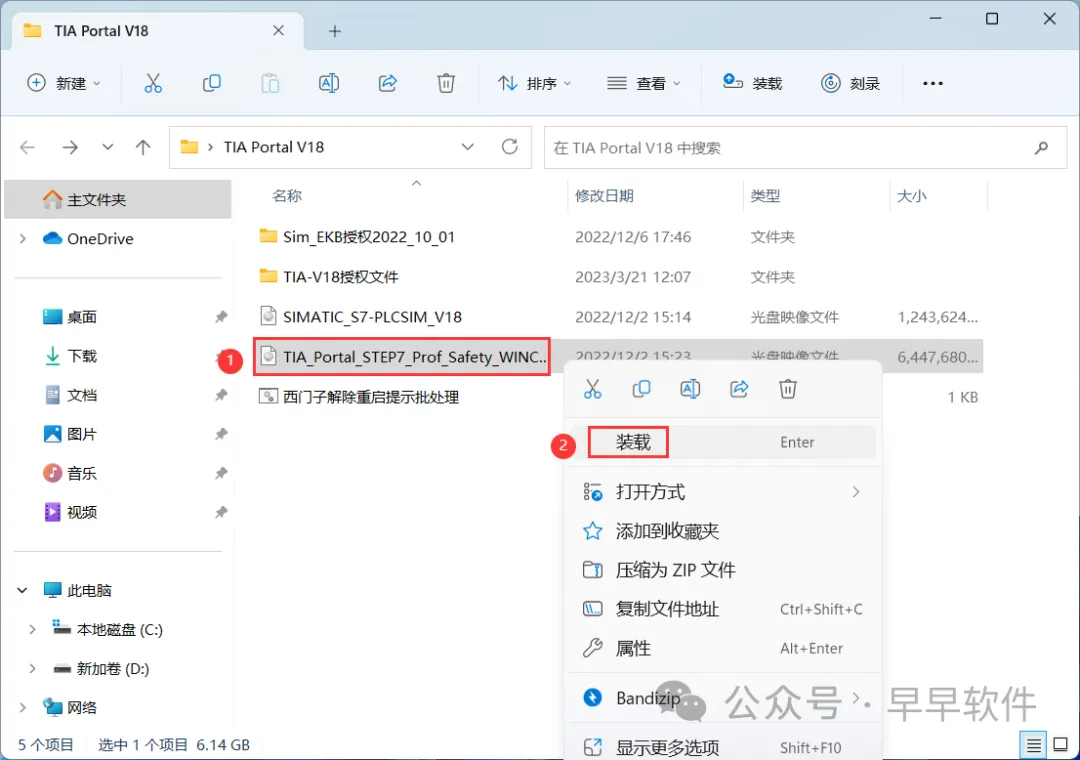
Task: Click the Rename icon in the top toolbar
Action: [x=329, y=83]
